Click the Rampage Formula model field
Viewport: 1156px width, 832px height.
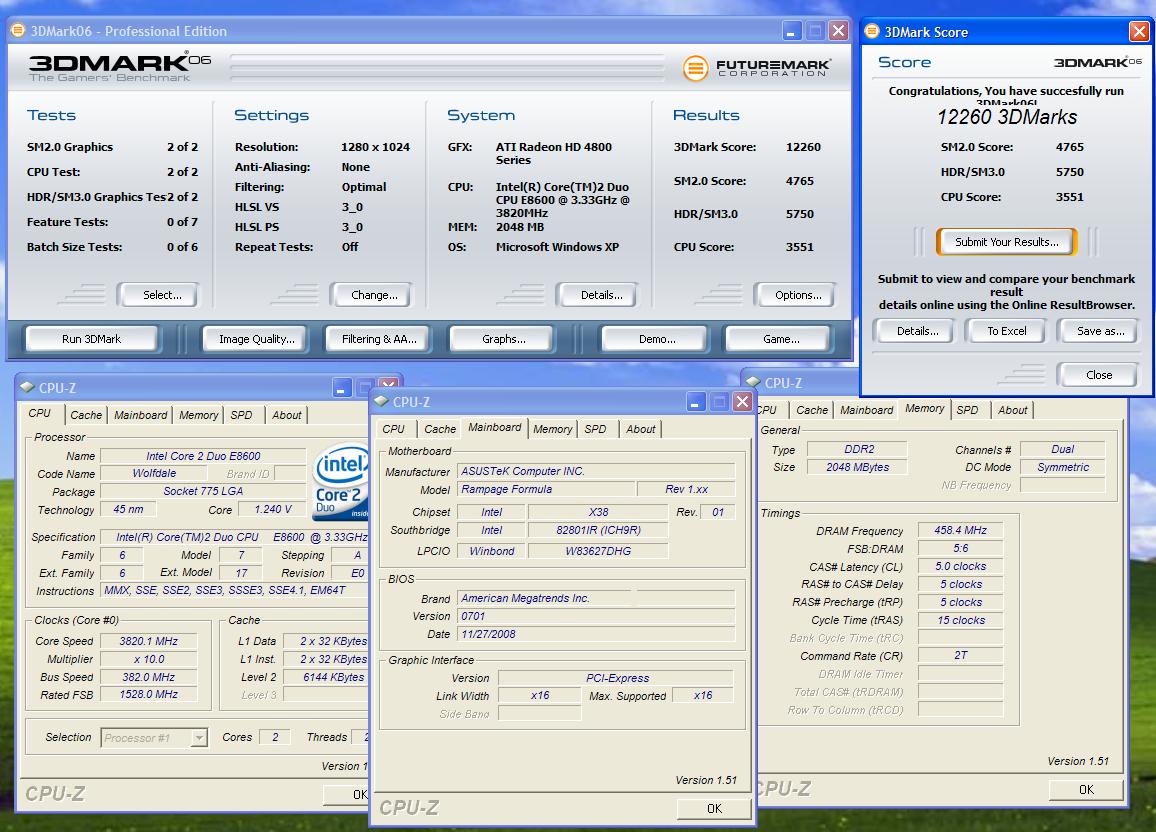546,489
